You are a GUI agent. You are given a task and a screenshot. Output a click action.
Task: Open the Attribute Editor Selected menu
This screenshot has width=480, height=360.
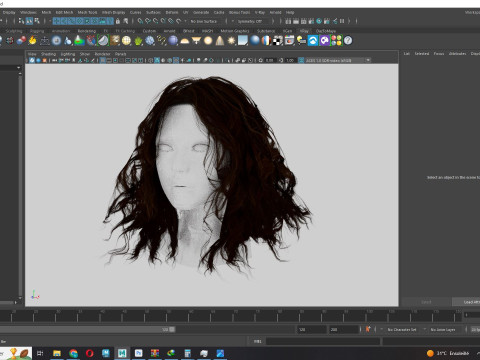[x=422, y=54]
